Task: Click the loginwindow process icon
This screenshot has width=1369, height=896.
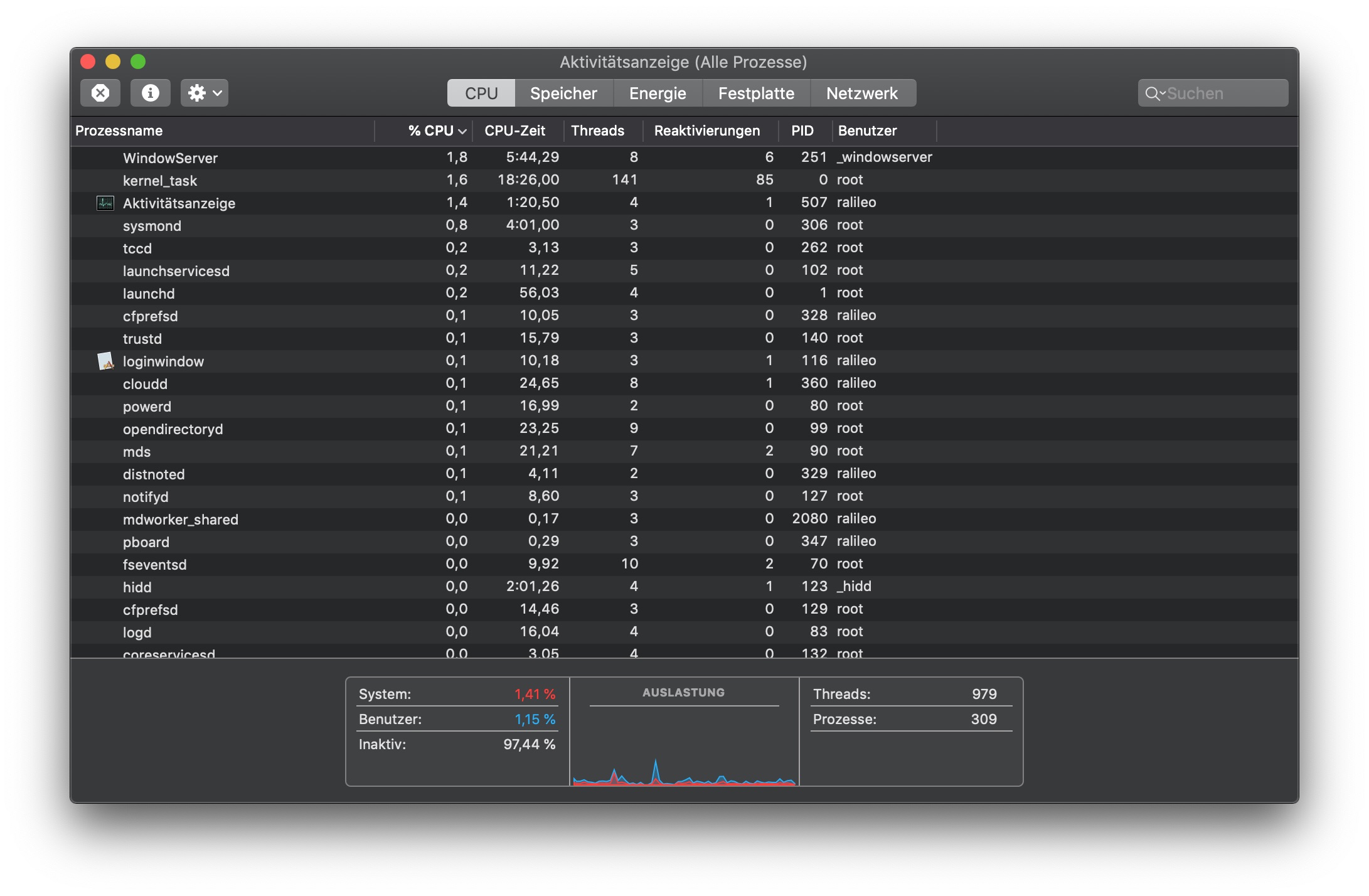Action: [105, 361]
